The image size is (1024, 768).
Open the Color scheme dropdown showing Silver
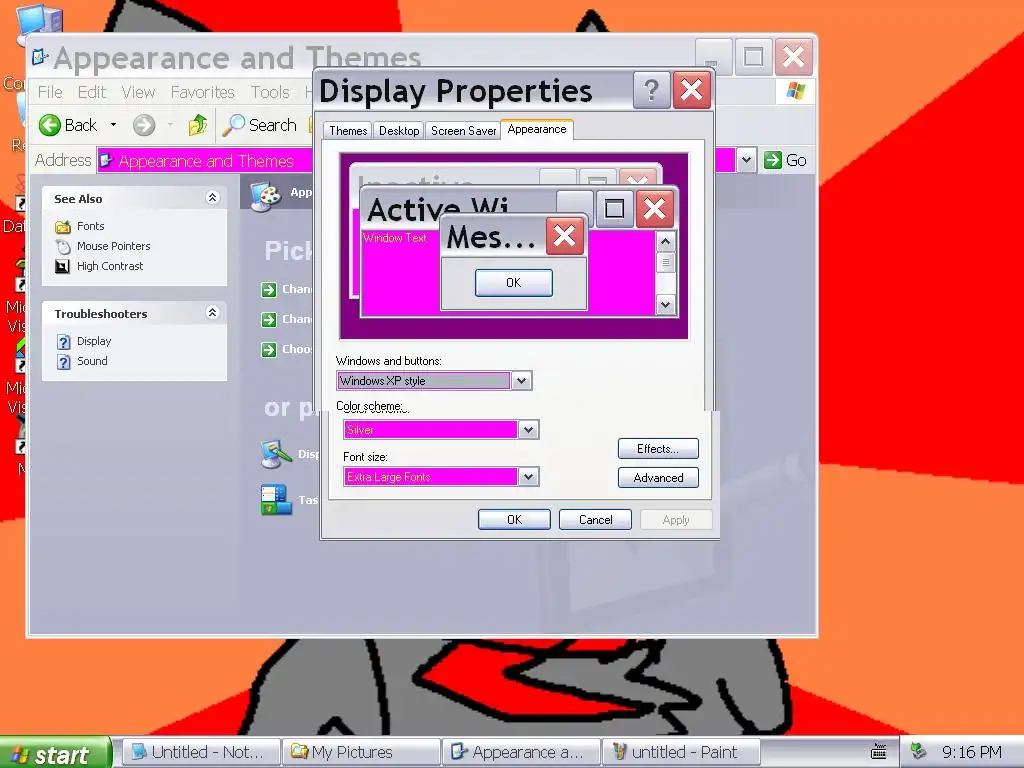point(528,430)
